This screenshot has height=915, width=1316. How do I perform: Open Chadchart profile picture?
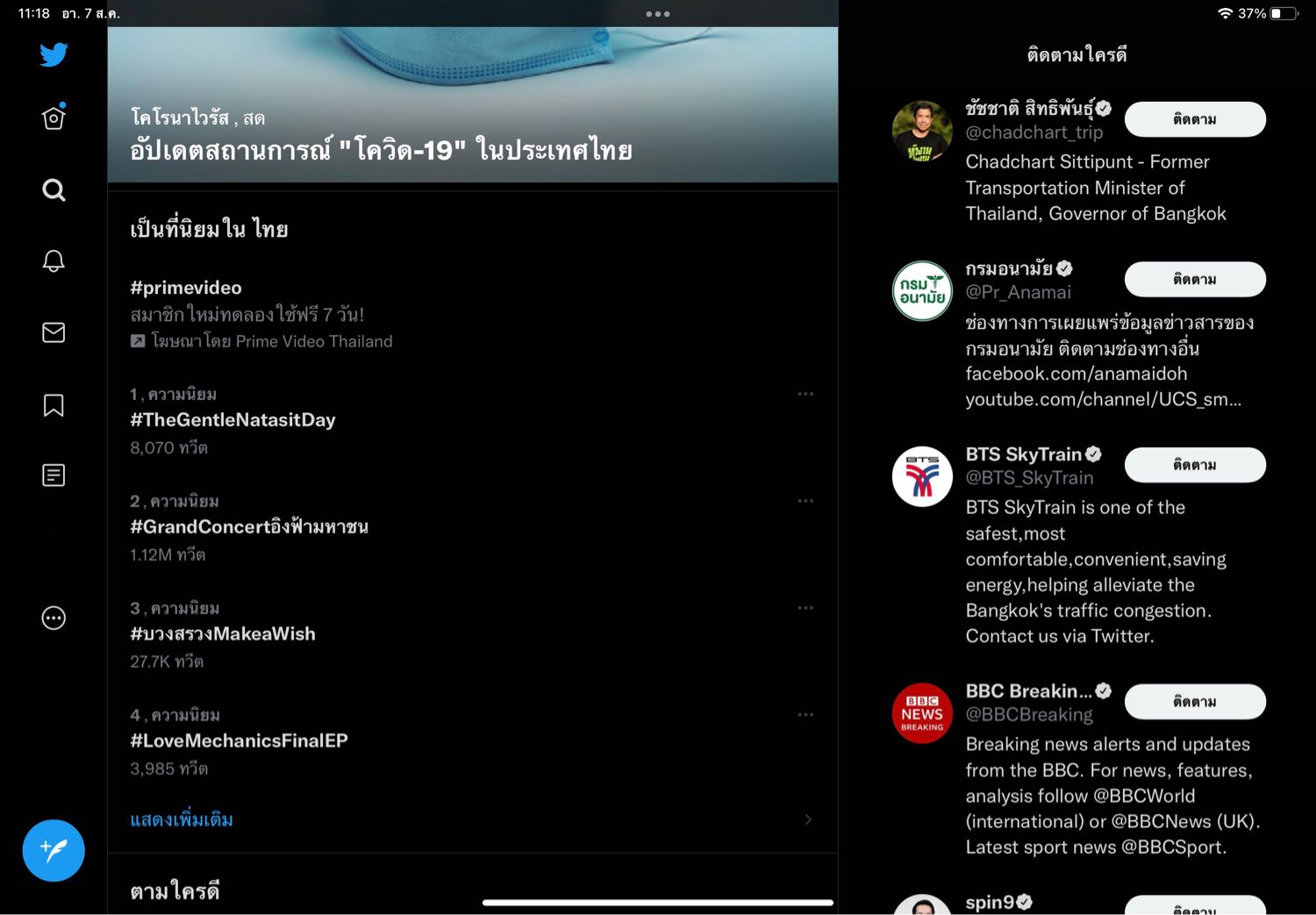pyautogui.click(x=922, y=131)
